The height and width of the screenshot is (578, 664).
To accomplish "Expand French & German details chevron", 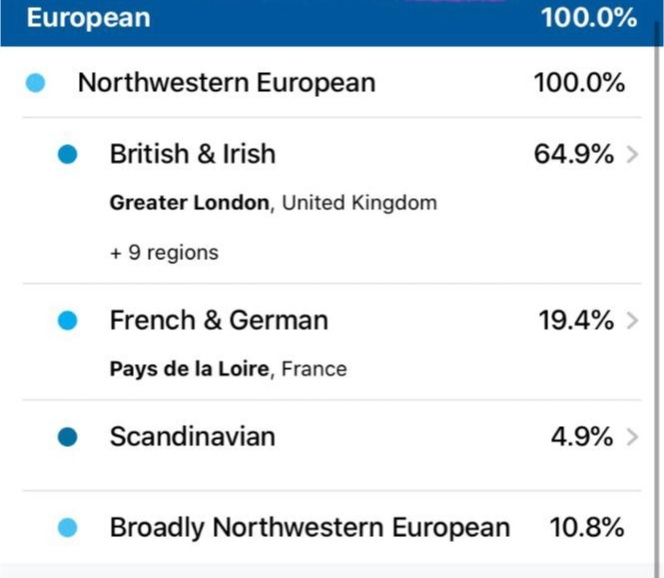I will tap(632, 321).
